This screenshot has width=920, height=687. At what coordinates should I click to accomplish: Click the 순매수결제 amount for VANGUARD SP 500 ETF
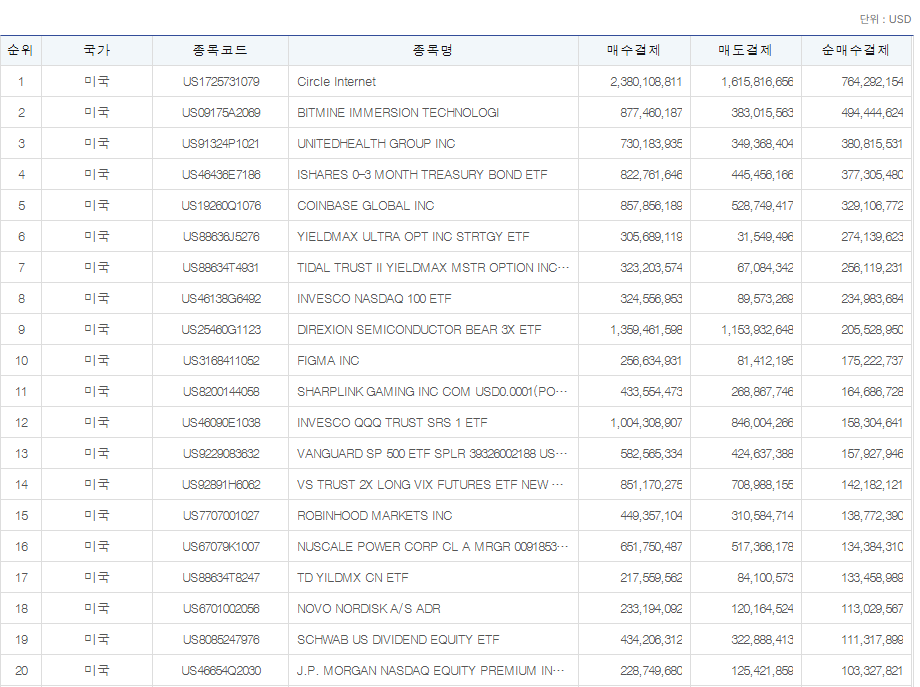[872, 454]
